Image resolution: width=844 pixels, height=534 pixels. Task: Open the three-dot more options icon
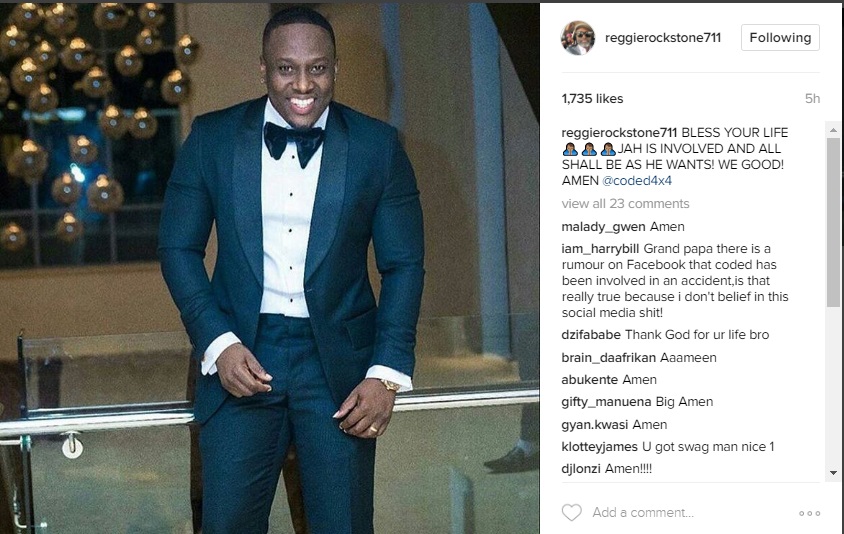click(810, 513)
